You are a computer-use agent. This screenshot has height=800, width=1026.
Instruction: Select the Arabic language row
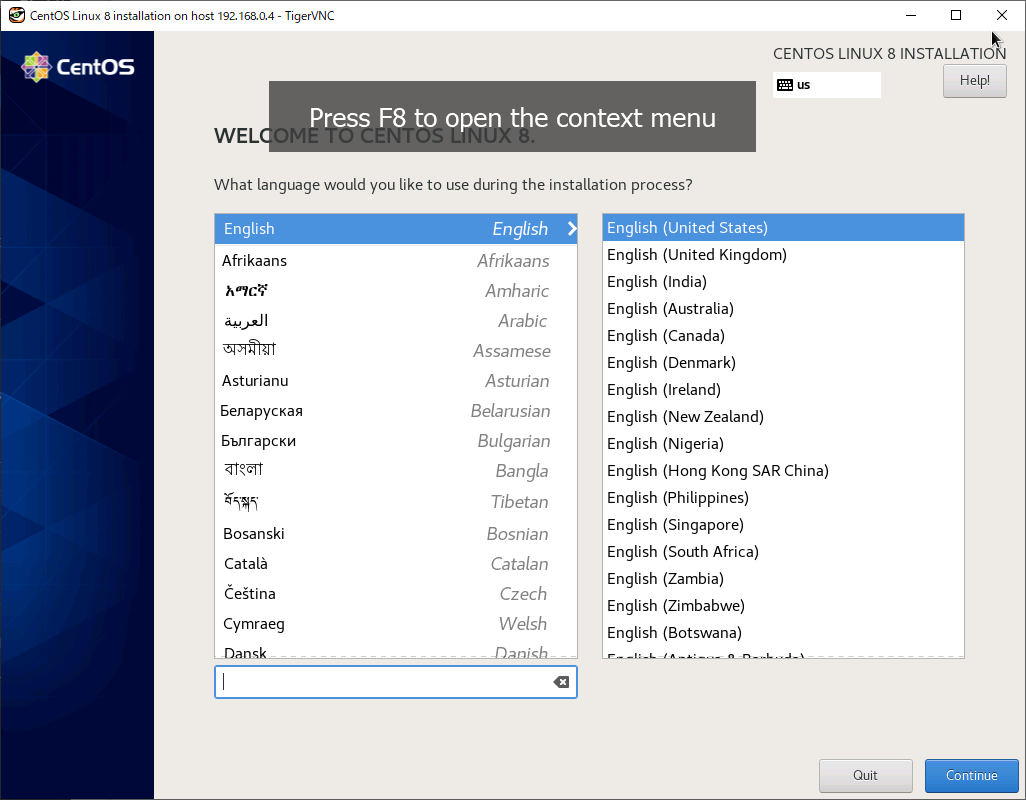(x=395, y=321)
